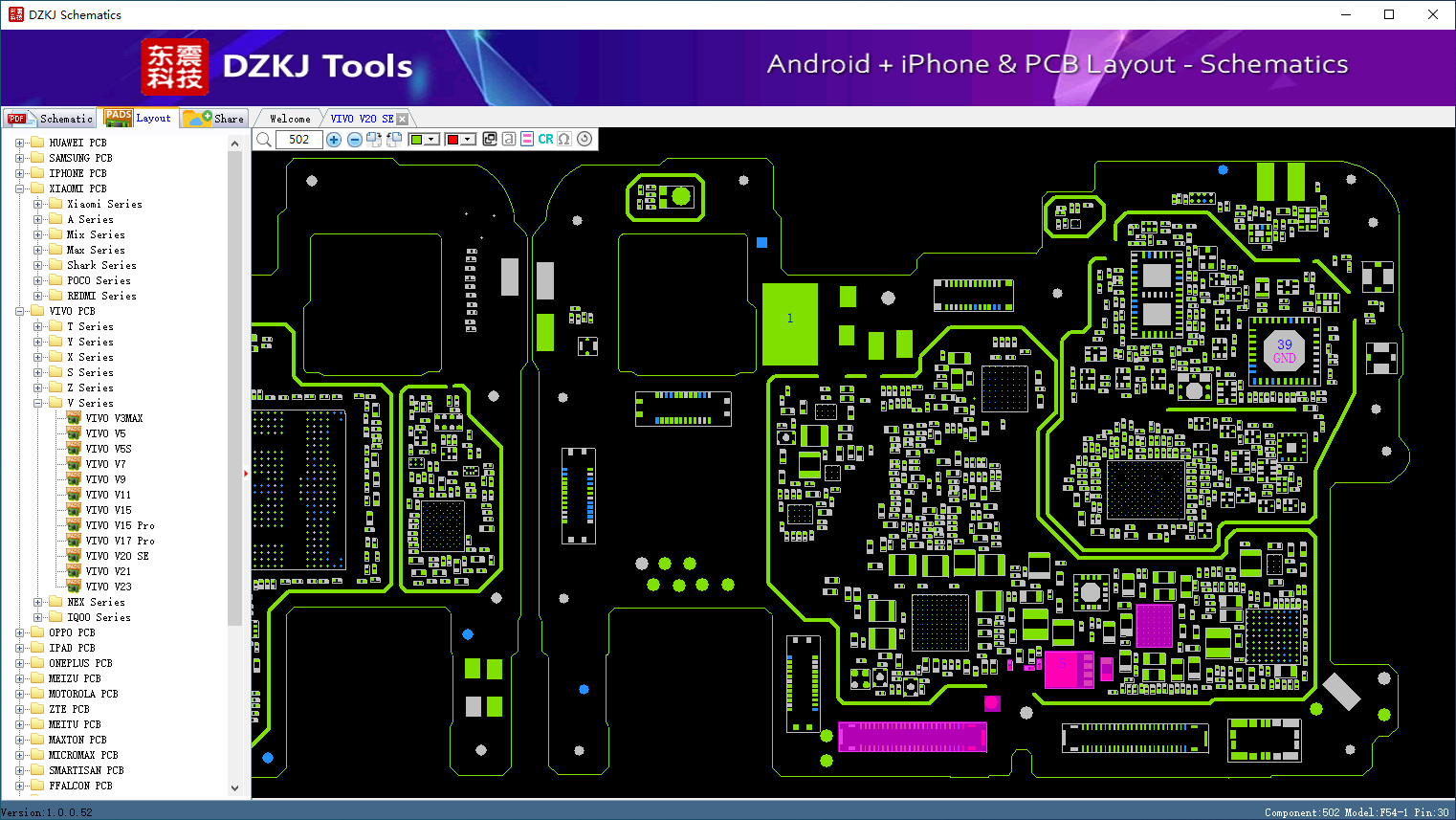Click the 39 GND chip on the board
This screenshot has width=1456, height=820.
point(1284,351)
